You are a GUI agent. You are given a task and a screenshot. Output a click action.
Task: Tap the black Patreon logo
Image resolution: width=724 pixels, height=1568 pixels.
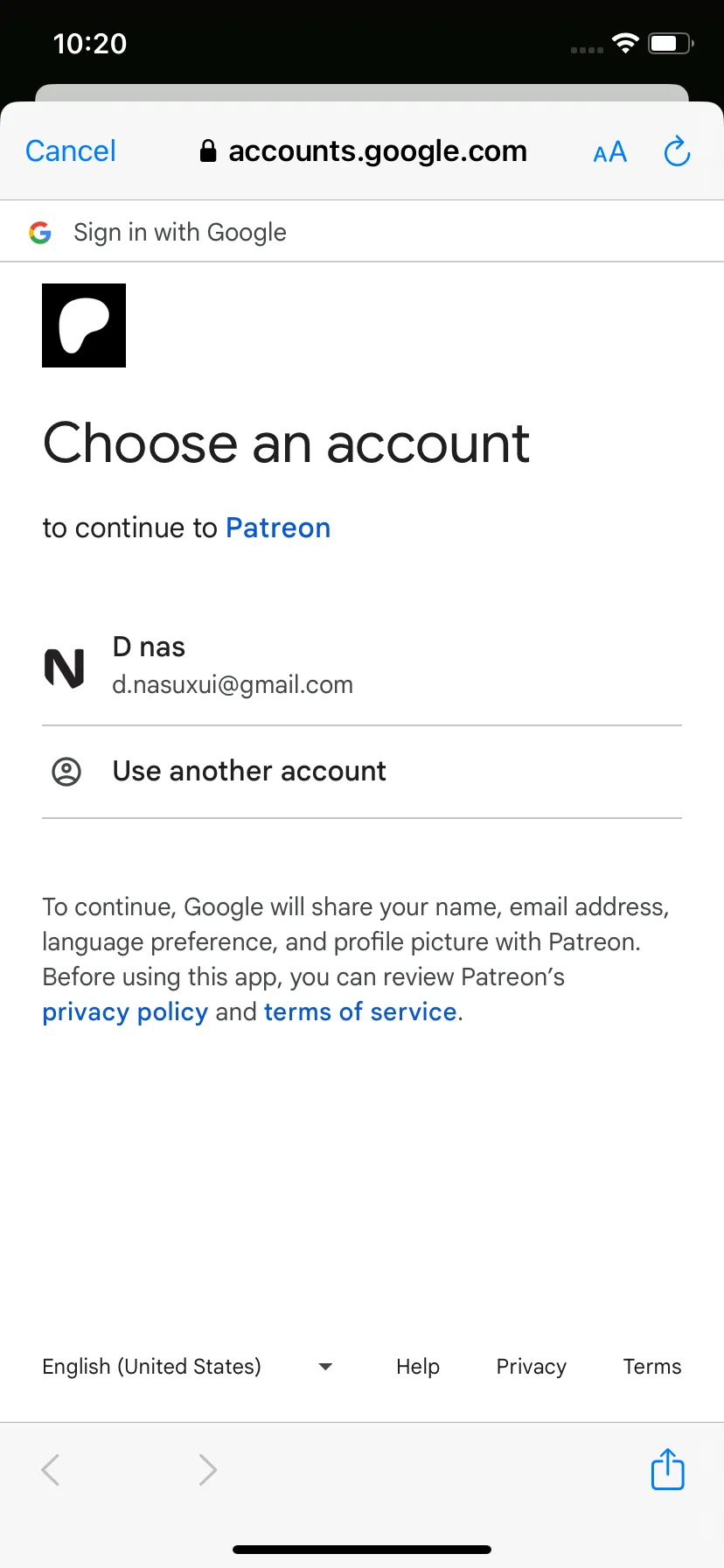pyautogui.click(x=84, y=325)
